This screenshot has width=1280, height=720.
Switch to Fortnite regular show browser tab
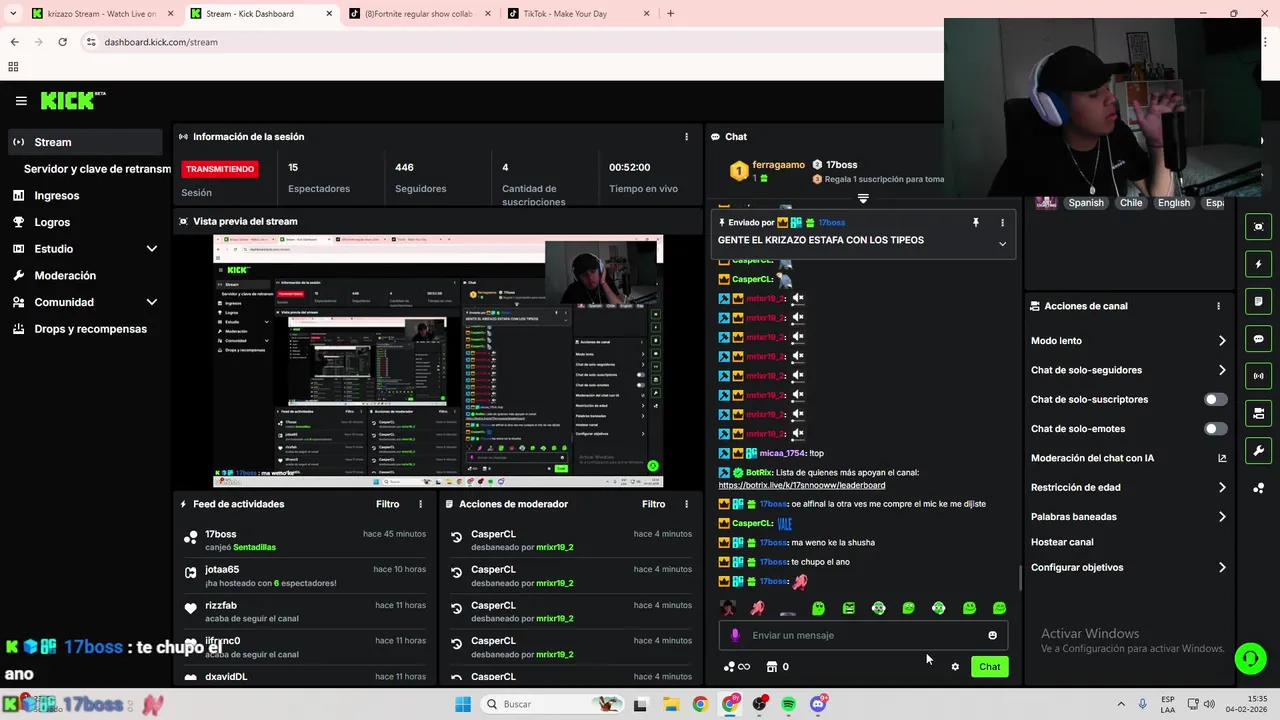pyautogui.click(x=418, y=14)
